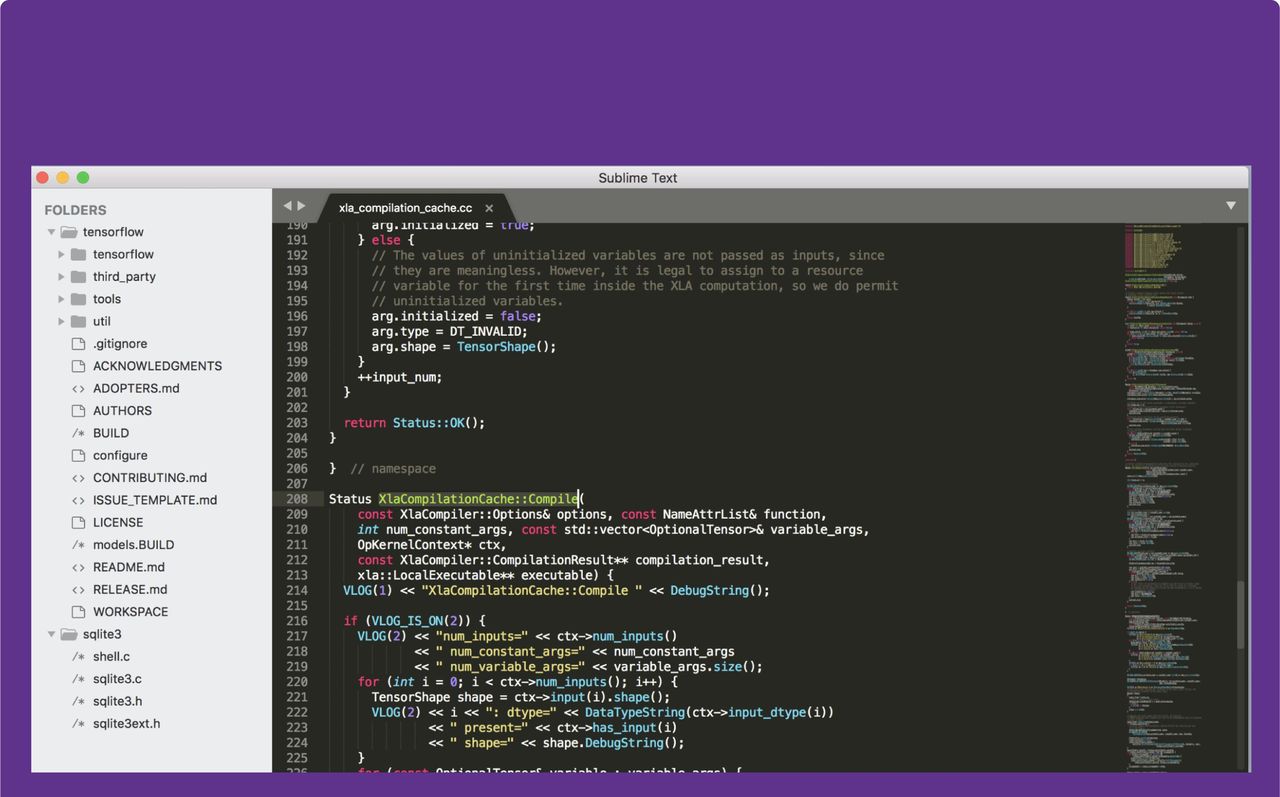
Task: Place cursor on 'return Status::OK();' line
Action: tap(414, 423)
